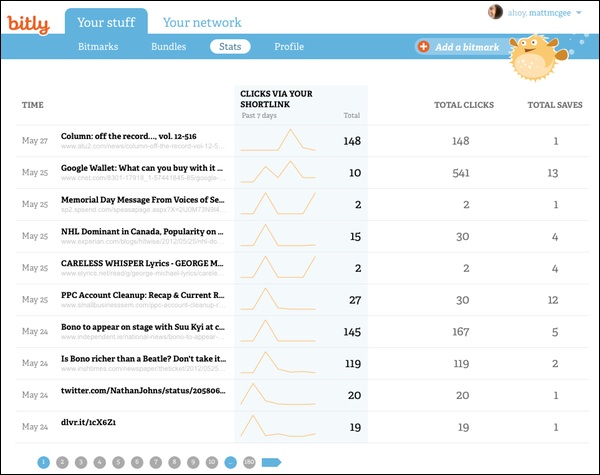Click the sparkline for Column: off the record
The image size is (600, 475).
click(278, 140)
